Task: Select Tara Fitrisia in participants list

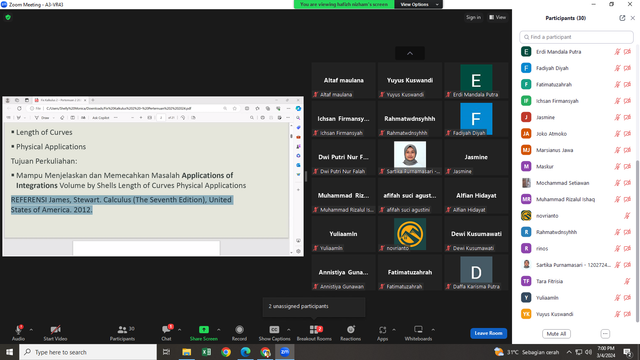Action: 576,281
